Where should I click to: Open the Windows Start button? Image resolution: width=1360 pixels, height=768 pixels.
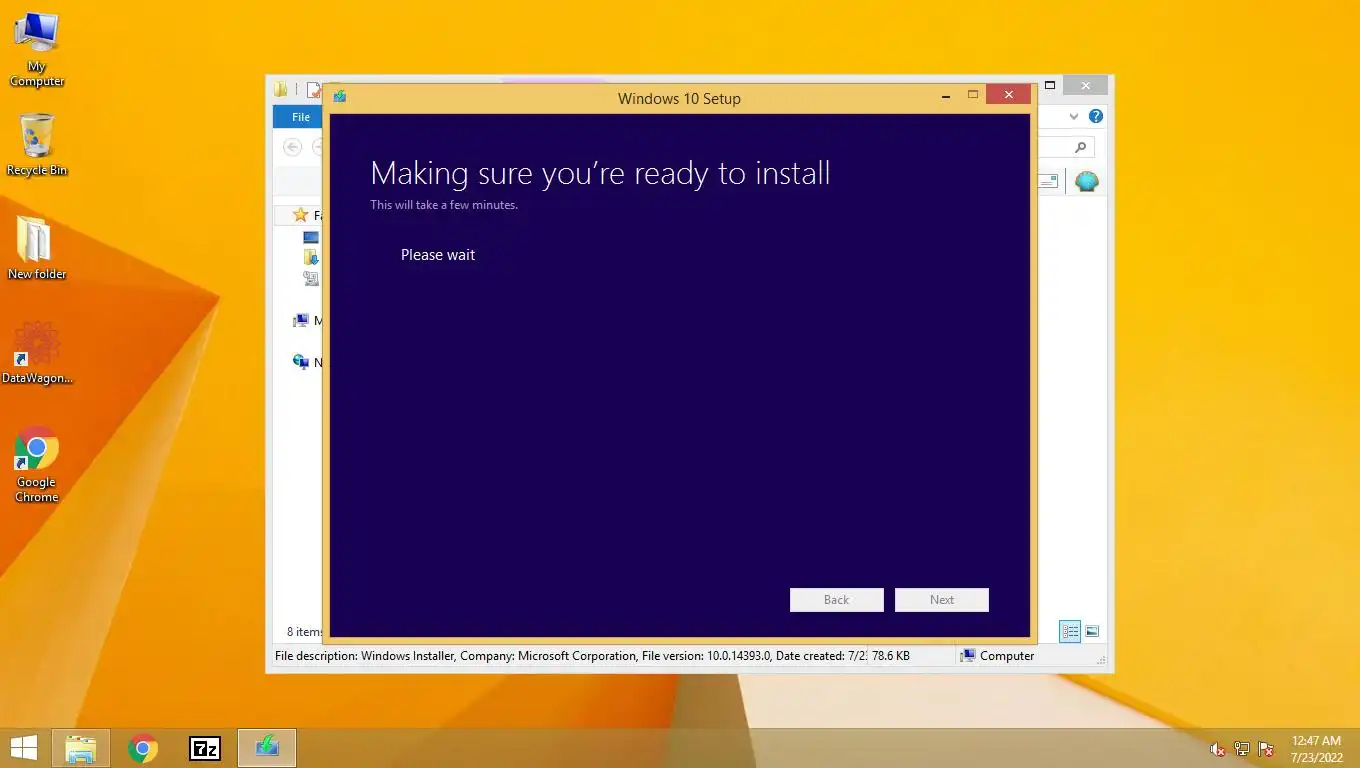click(x=23, y=748)
